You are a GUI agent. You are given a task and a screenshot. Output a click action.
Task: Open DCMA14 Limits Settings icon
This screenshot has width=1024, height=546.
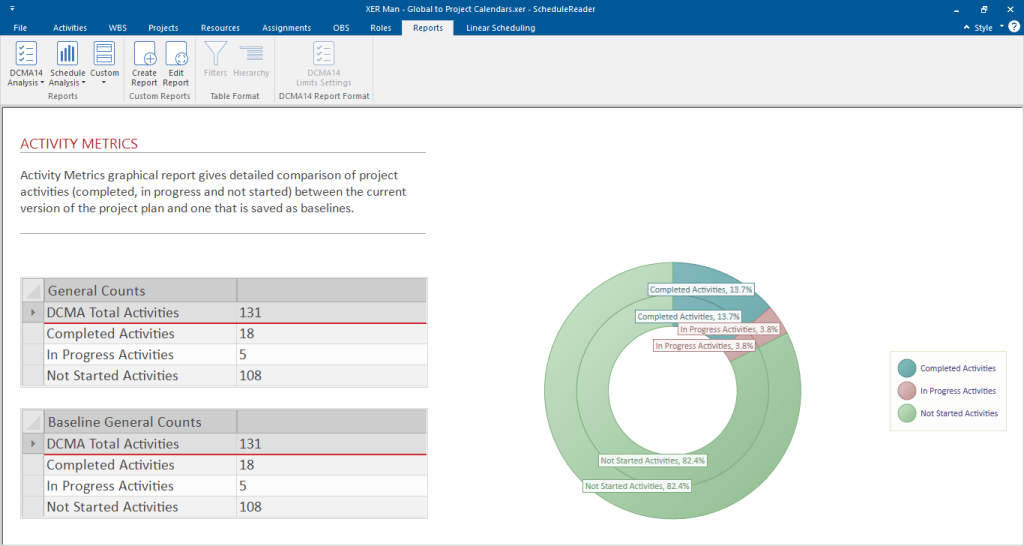323,54
